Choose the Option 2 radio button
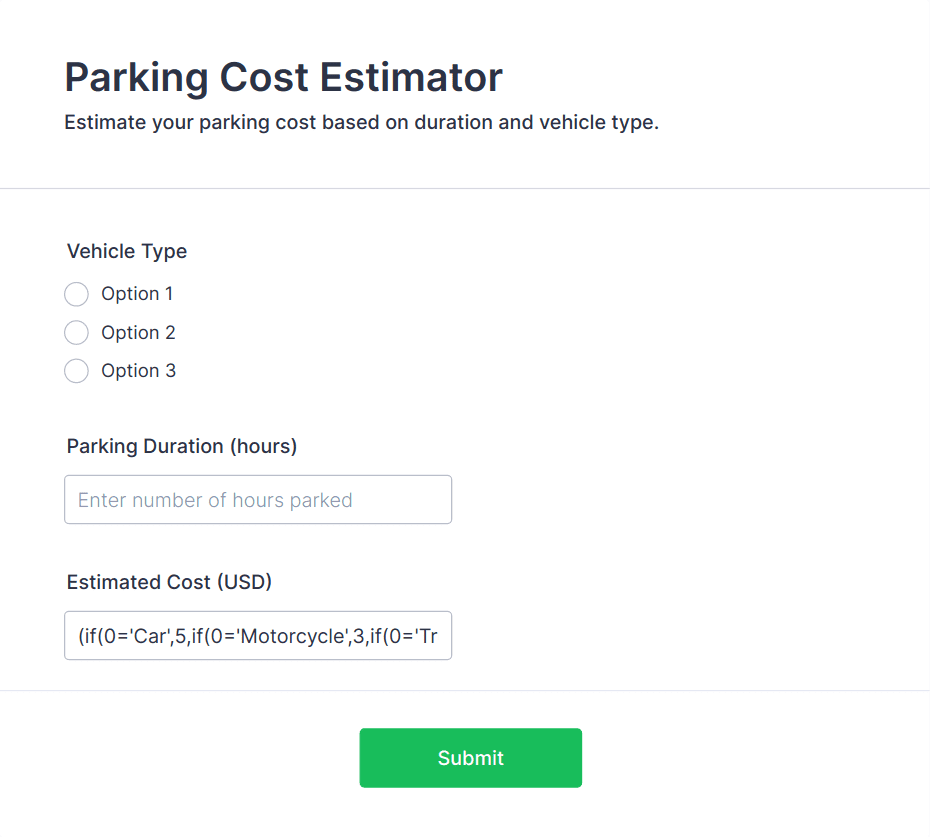Screen dimensions: 930x837 (76, 332)
